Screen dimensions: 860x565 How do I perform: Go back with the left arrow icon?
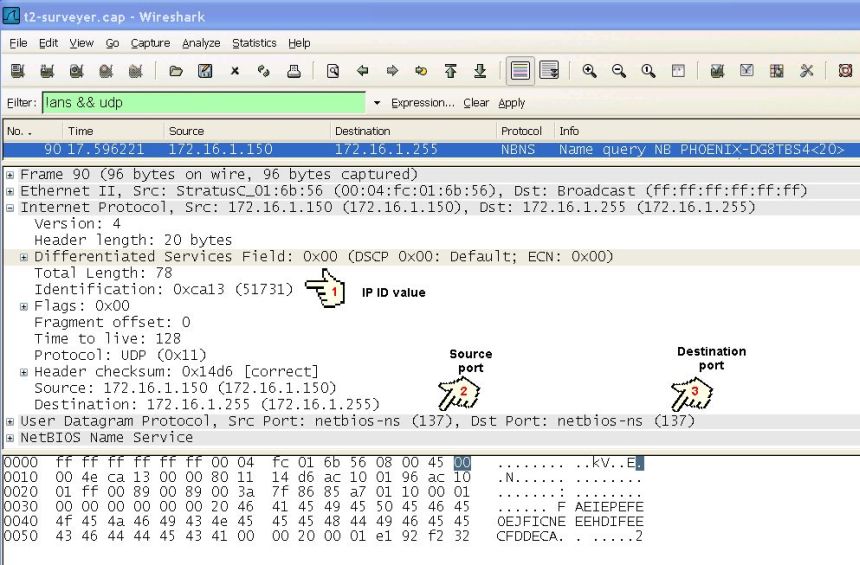[363, 72]
